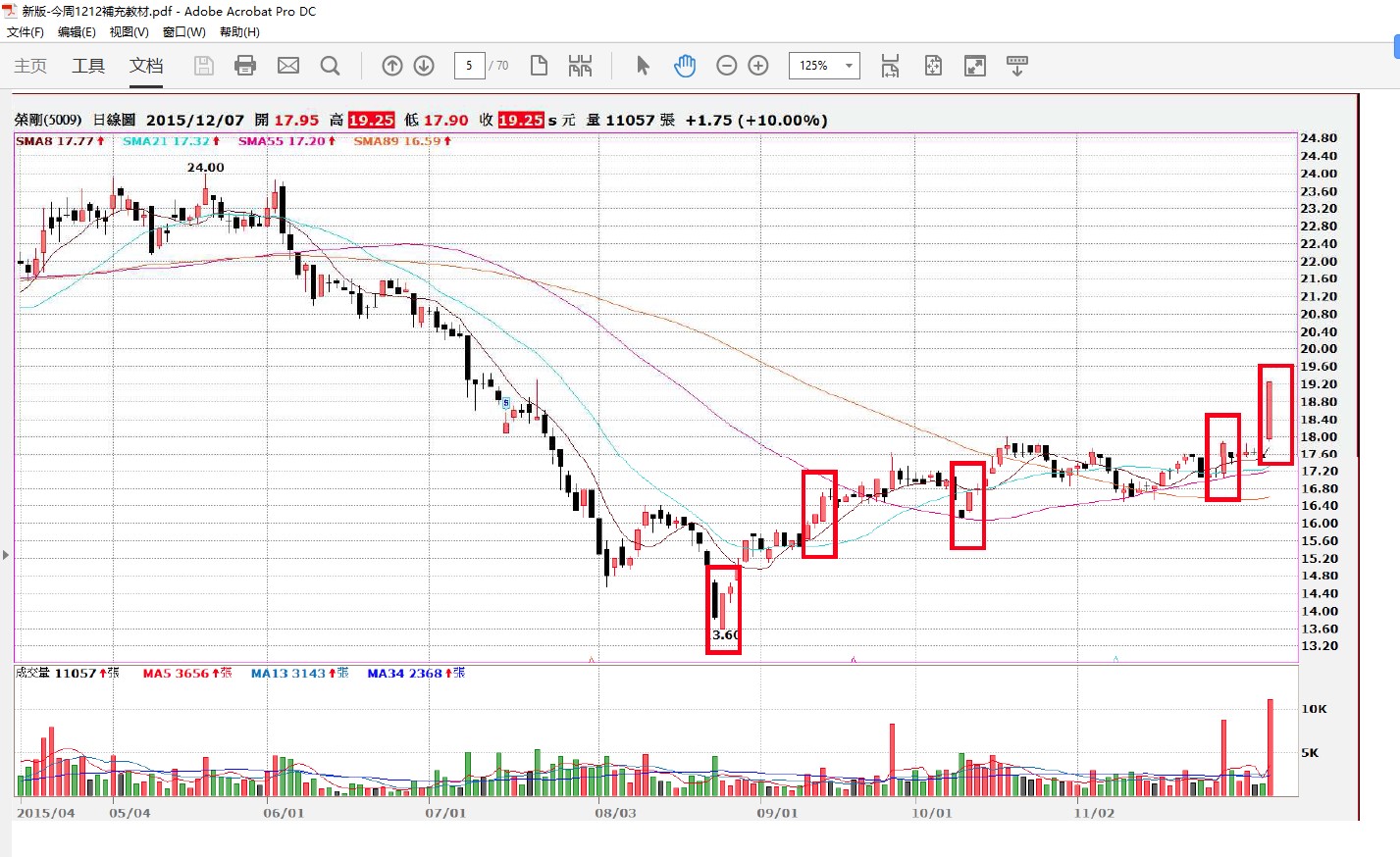
Task: Choose the arrow selection tool
Action: click(x=643, y=66)
